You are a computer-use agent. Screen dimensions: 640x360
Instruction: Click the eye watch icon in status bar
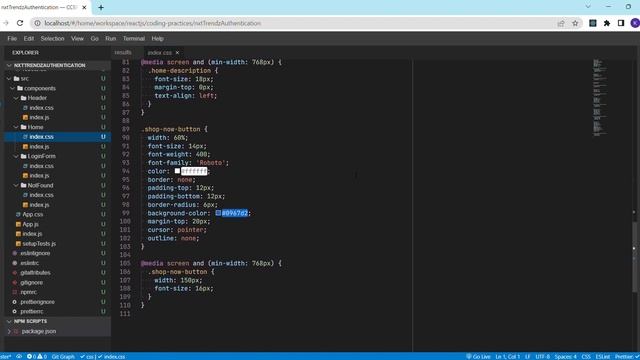tap(19, 357)
